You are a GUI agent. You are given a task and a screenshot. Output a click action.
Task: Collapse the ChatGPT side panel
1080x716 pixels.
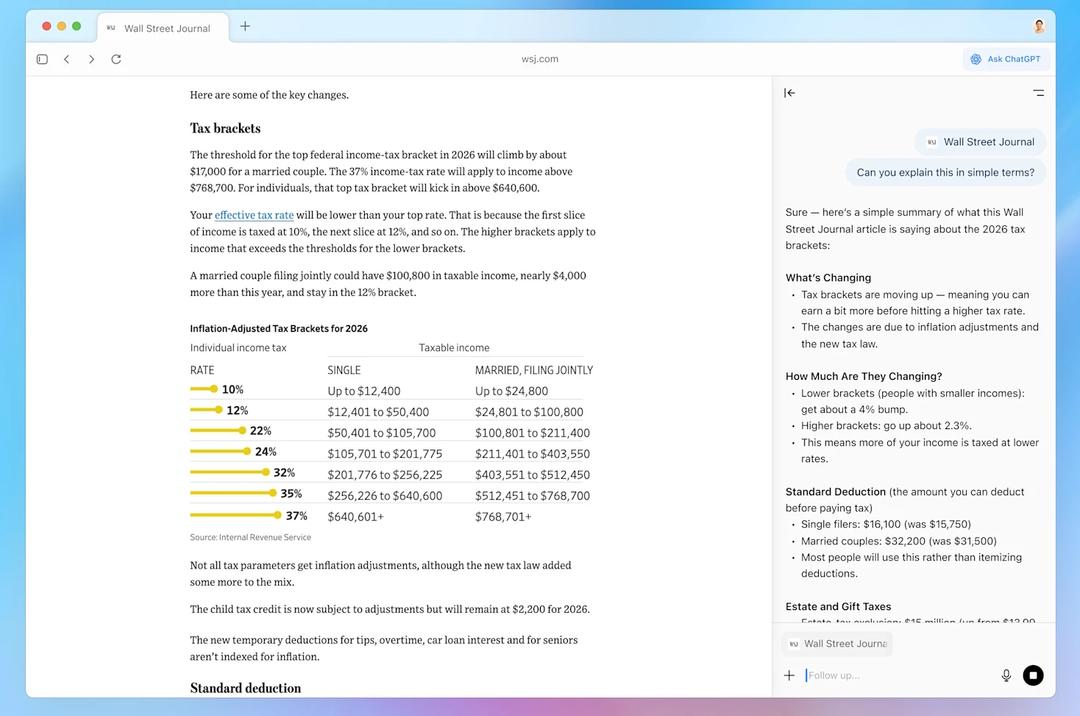pyautogui.click(x=789, y=93)
